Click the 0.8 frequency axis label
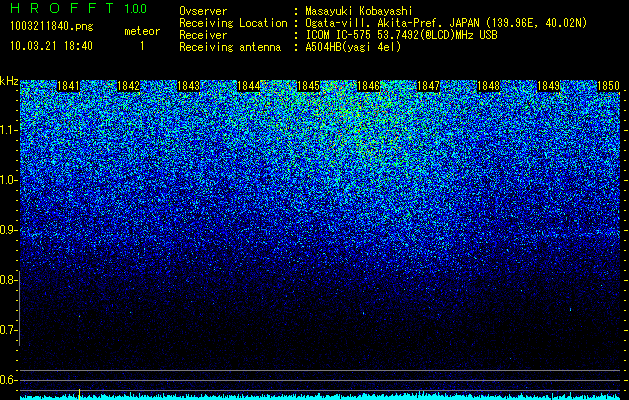 tap(9, 280)
